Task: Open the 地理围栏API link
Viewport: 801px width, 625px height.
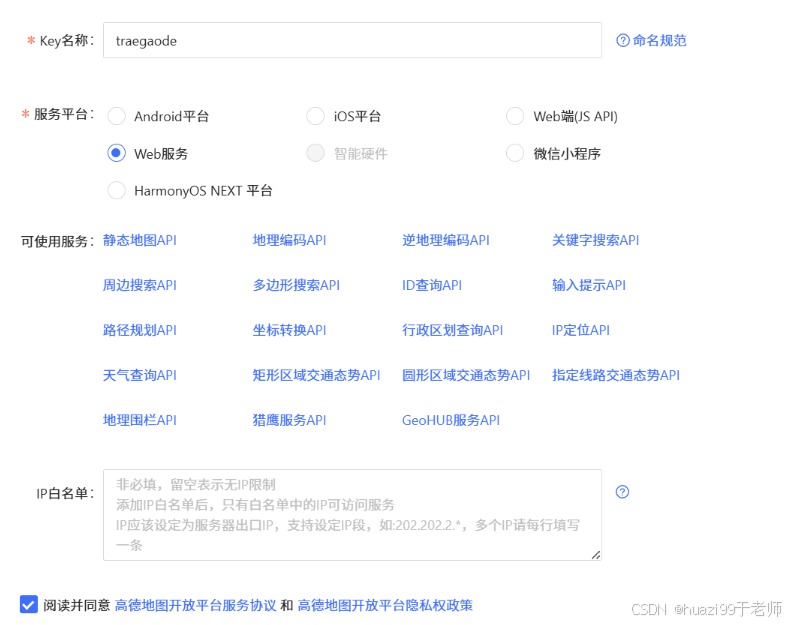Action: (x=139, y=420)
